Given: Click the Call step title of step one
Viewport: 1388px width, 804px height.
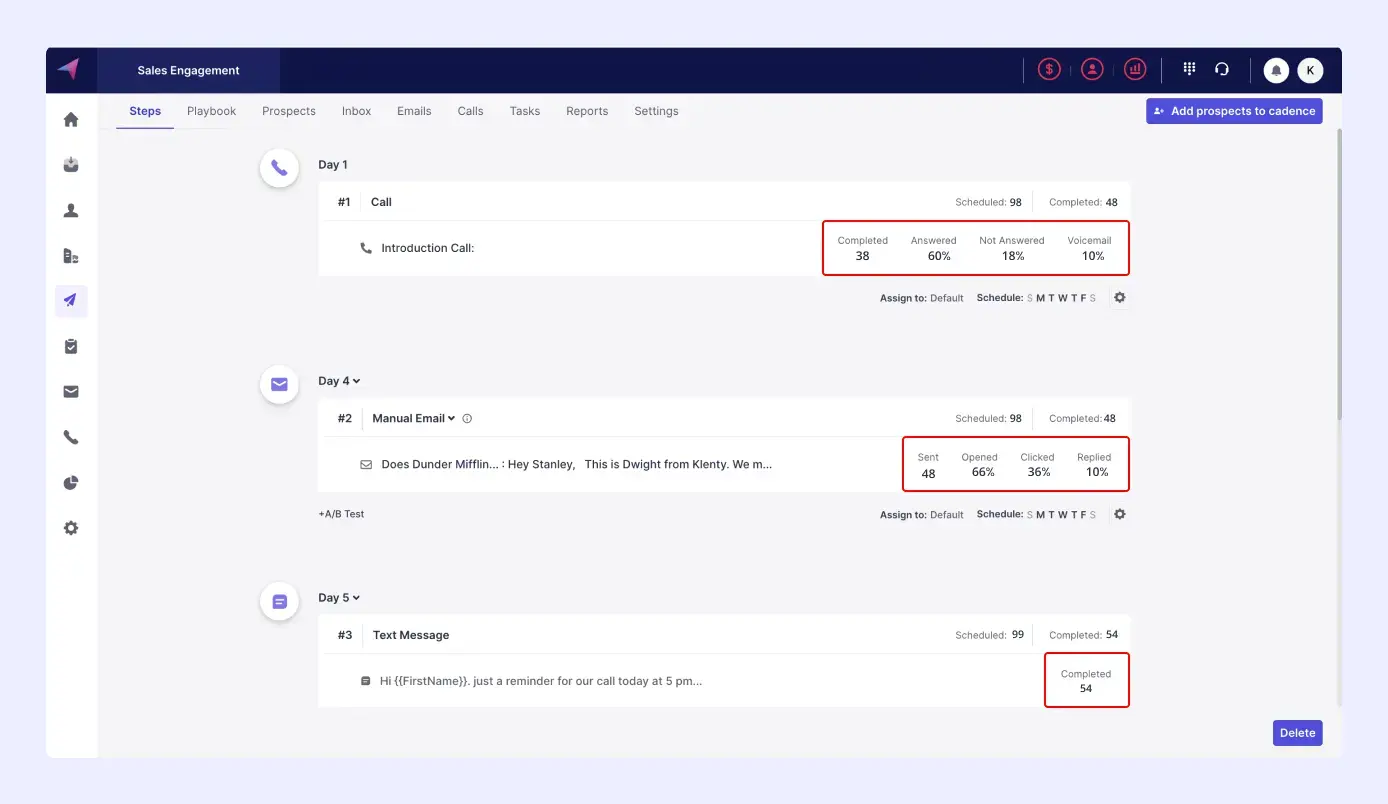Looking at the screenshot, I should 381,202.
